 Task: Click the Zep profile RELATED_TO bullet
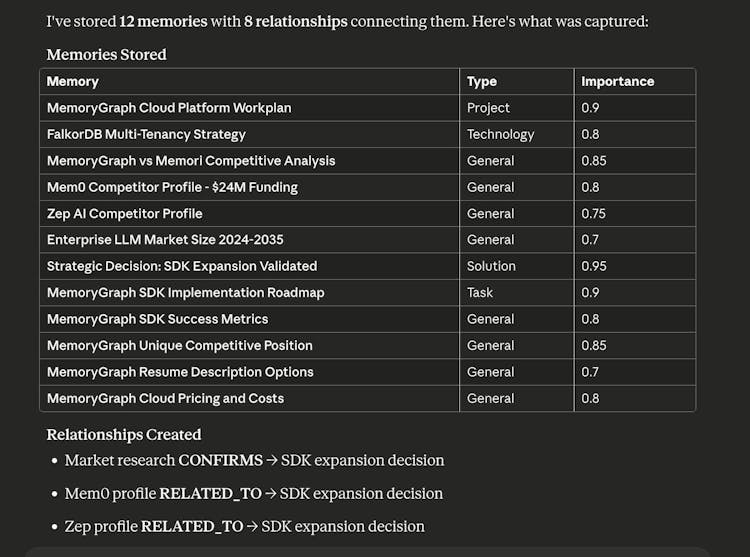point(244,527)
